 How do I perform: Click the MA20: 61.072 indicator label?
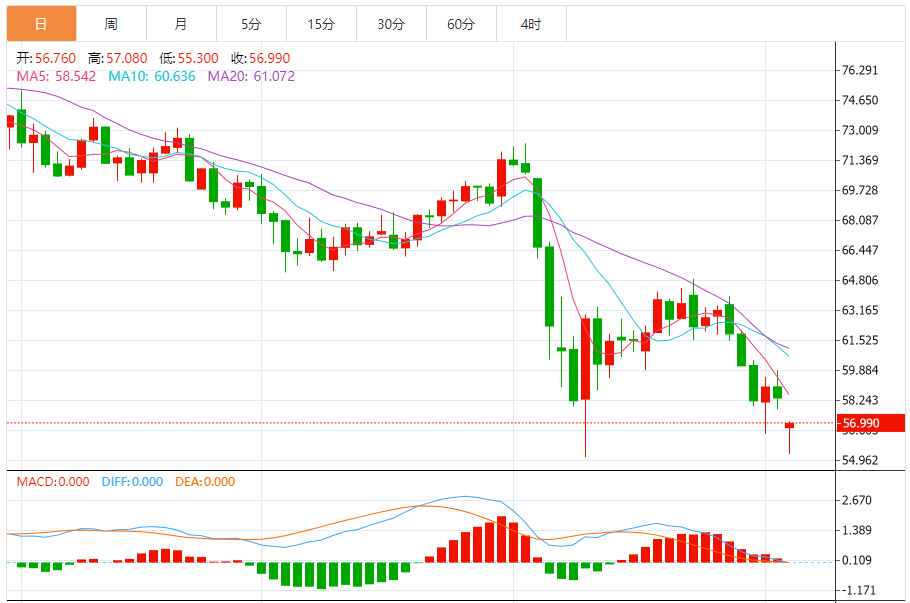tap(251, 76)
